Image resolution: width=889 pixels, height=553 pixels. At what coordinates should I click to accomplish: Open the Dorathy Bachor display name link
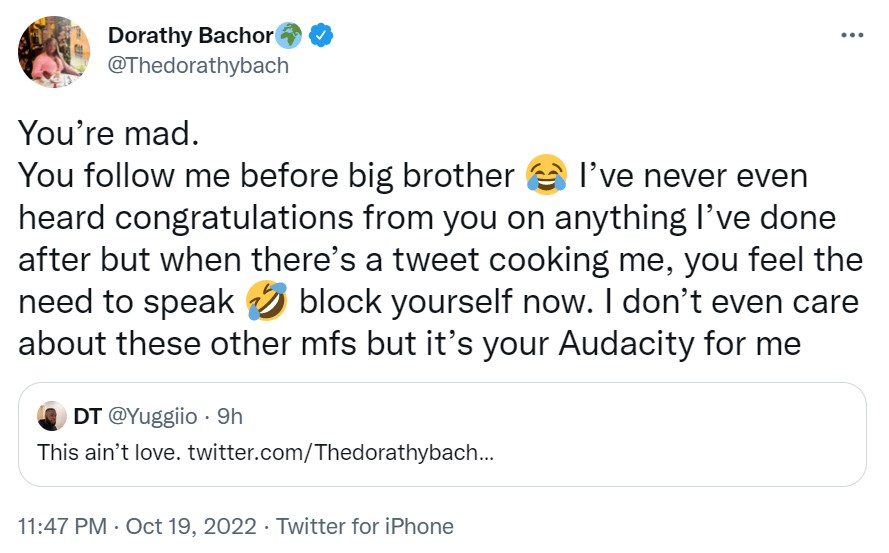[190, 36]
